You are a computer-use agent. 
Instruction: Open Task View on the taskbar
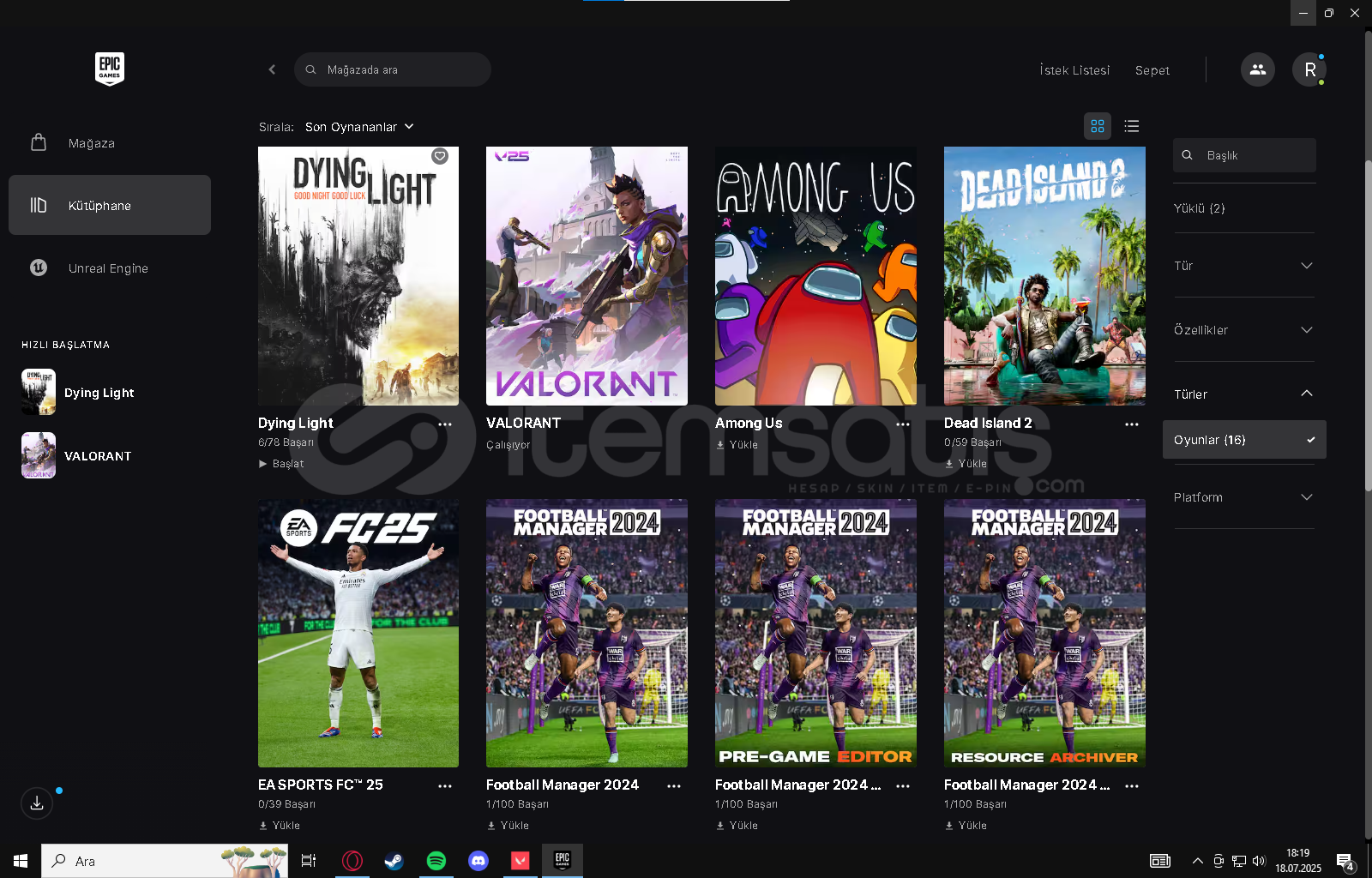[309, 861]
